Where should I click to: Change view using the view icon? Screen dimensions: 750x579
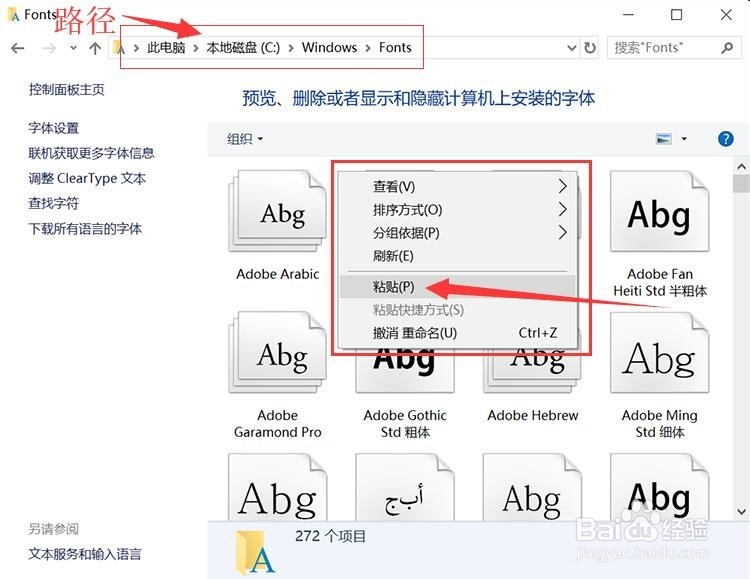point(664,139)
